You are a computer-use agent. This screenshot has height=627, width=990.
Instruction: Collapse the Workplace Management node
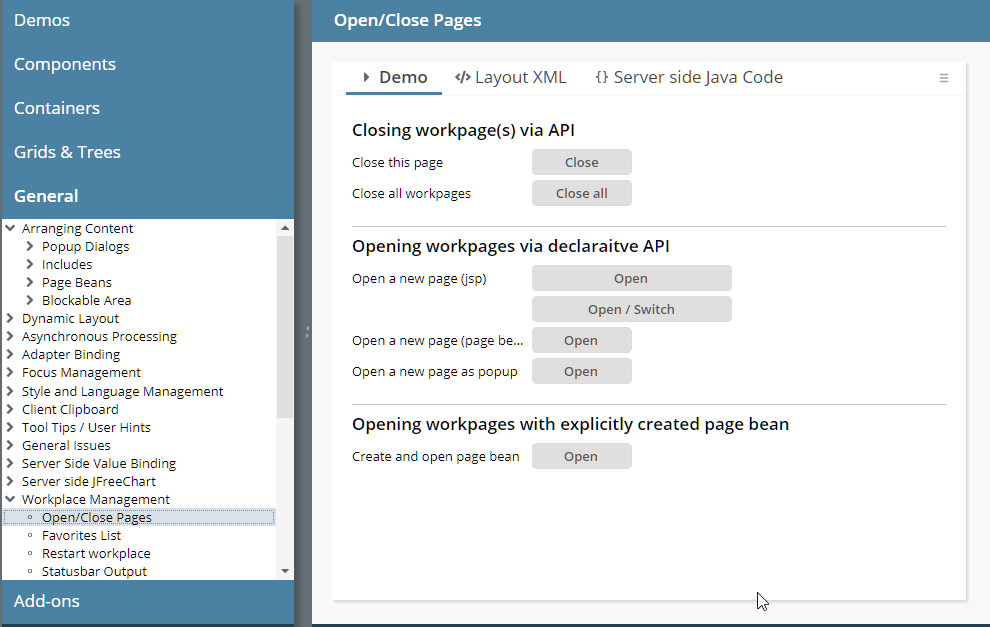(x=11, y=499)
